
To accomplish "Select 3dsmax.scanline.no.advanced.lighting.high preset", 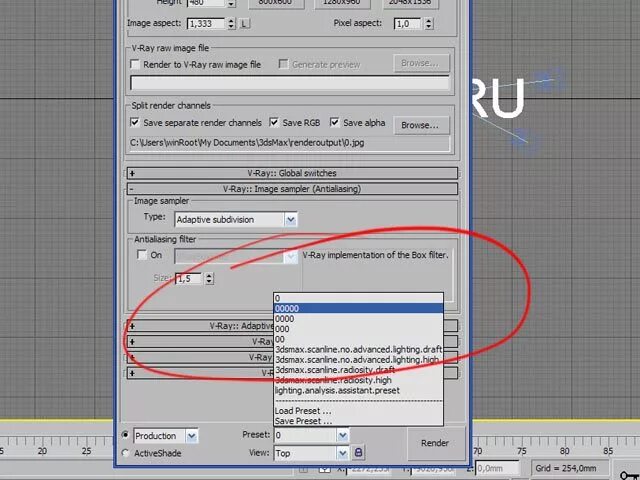I will click(358, 360).
